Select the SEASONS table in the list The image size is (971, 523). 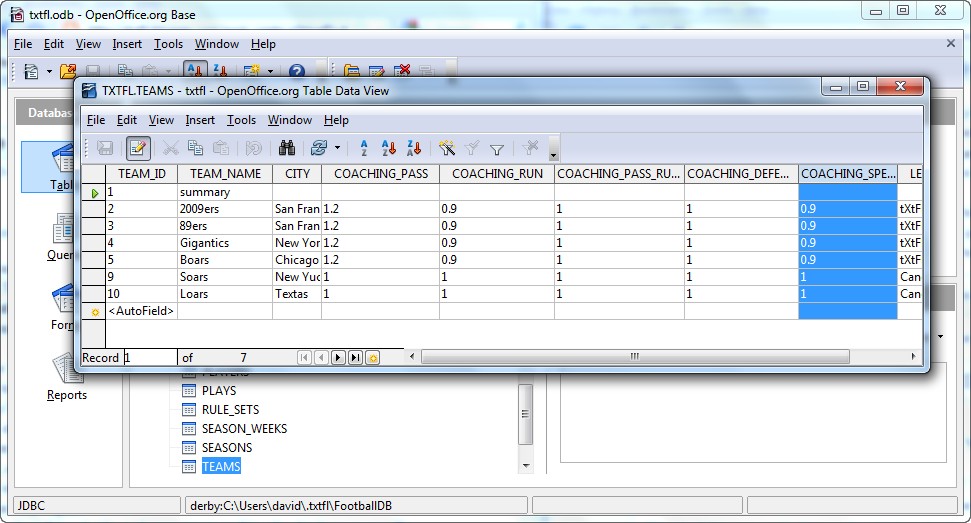226,447
